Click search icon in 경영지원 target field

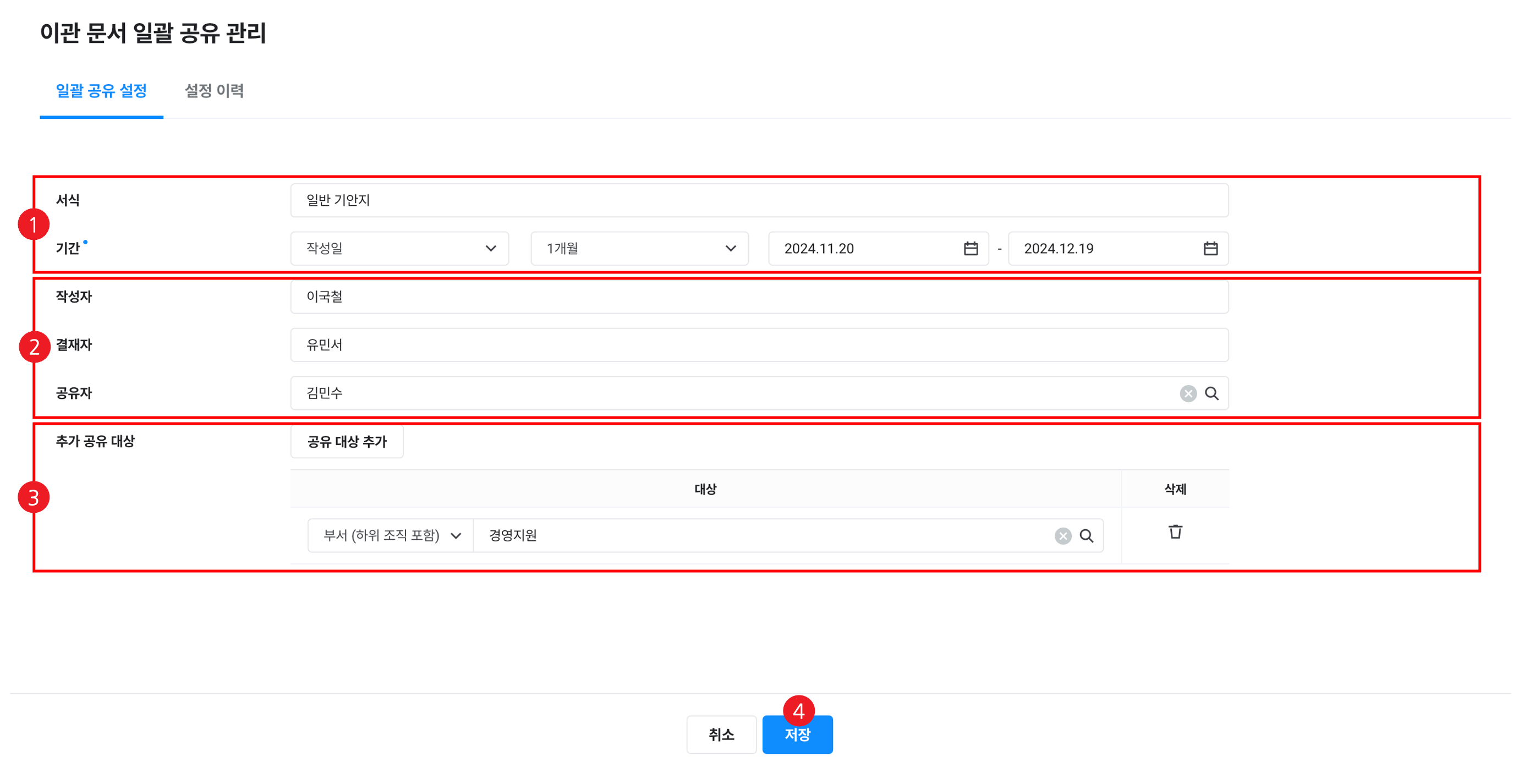tap(1087, 535)
